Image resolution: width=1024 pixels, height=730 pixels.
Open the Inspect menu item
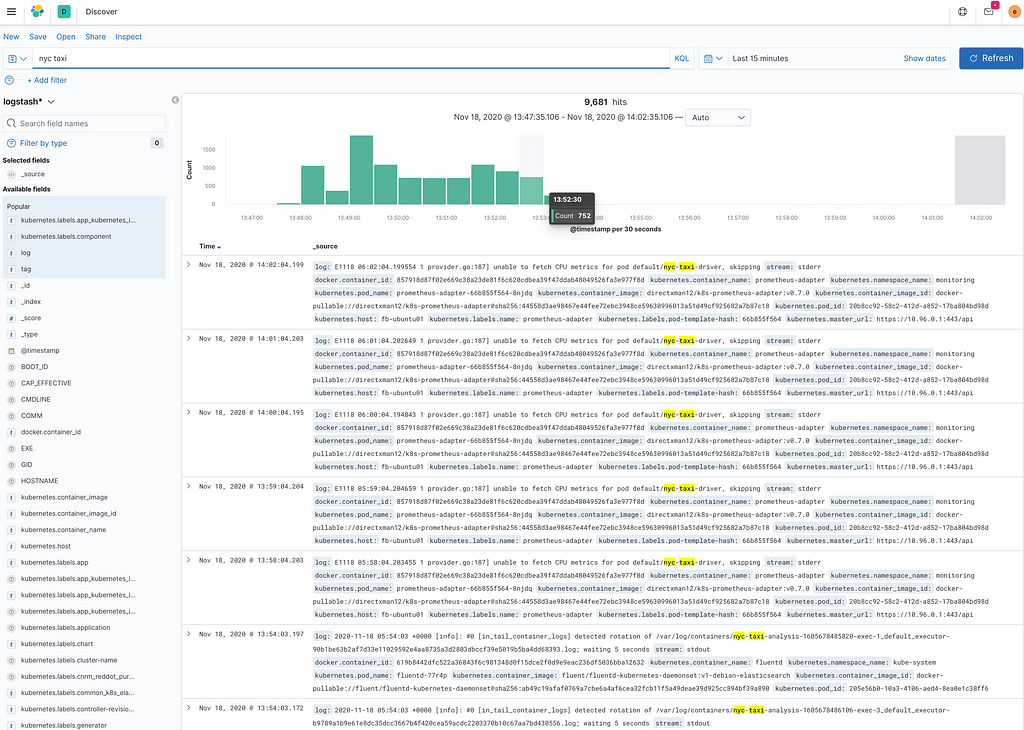(x=129, y=37)
